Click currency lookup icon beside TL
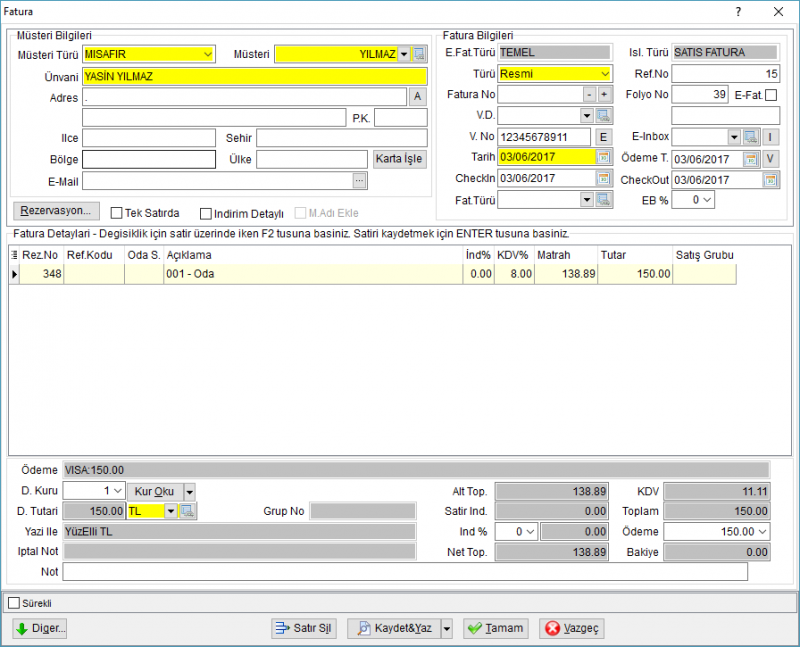The width and height of the screenshot is (800, 647). (x=187, y=511)
